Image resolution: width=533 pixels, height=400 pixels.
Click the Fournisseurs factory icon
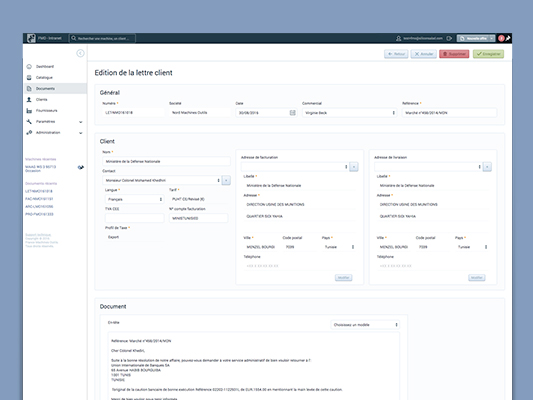tap(29, 110)
